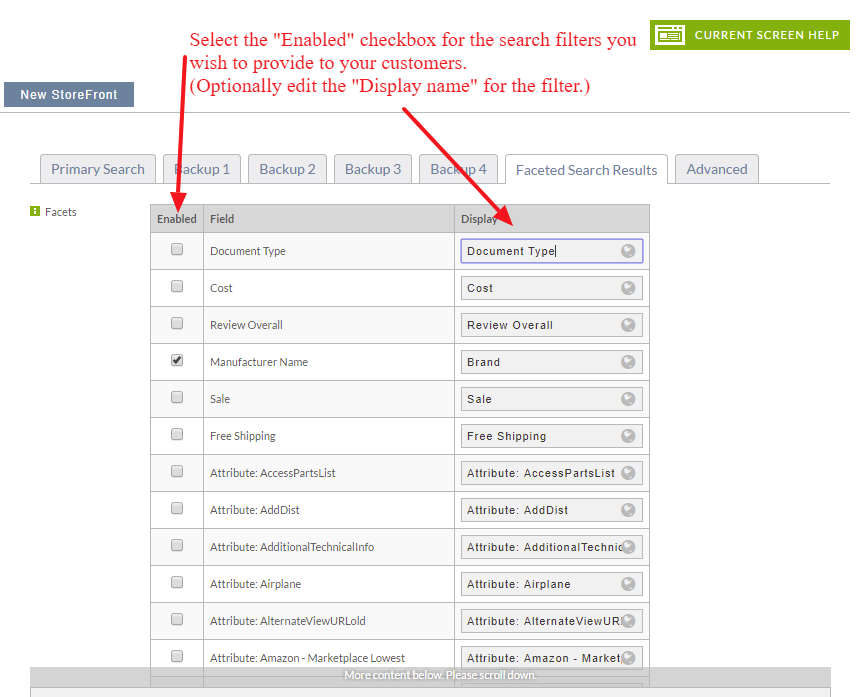
Task: Edit the Attribute: AccessPartsList display name field
Action: coord(551,473)
